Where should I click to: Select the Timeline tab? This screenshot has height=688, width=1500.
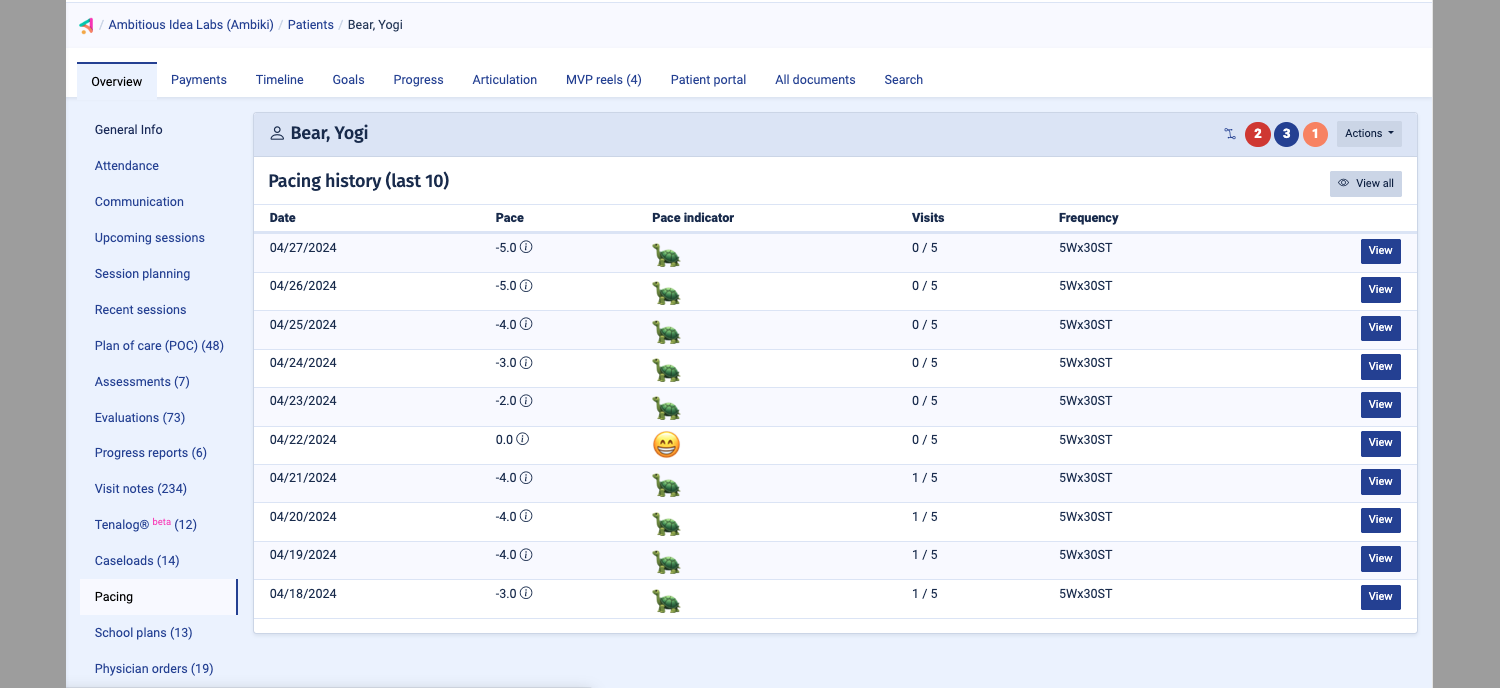point(279,79)
